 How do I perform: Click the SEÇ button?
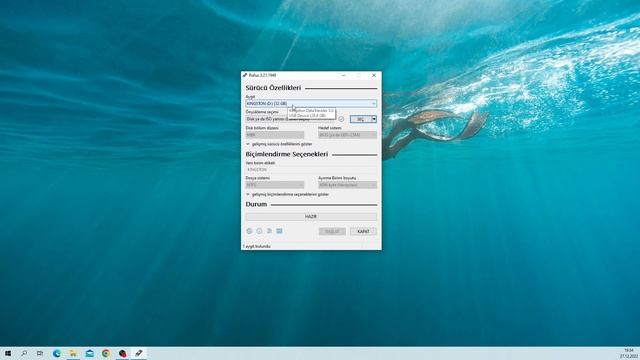(x=361, y=119)
